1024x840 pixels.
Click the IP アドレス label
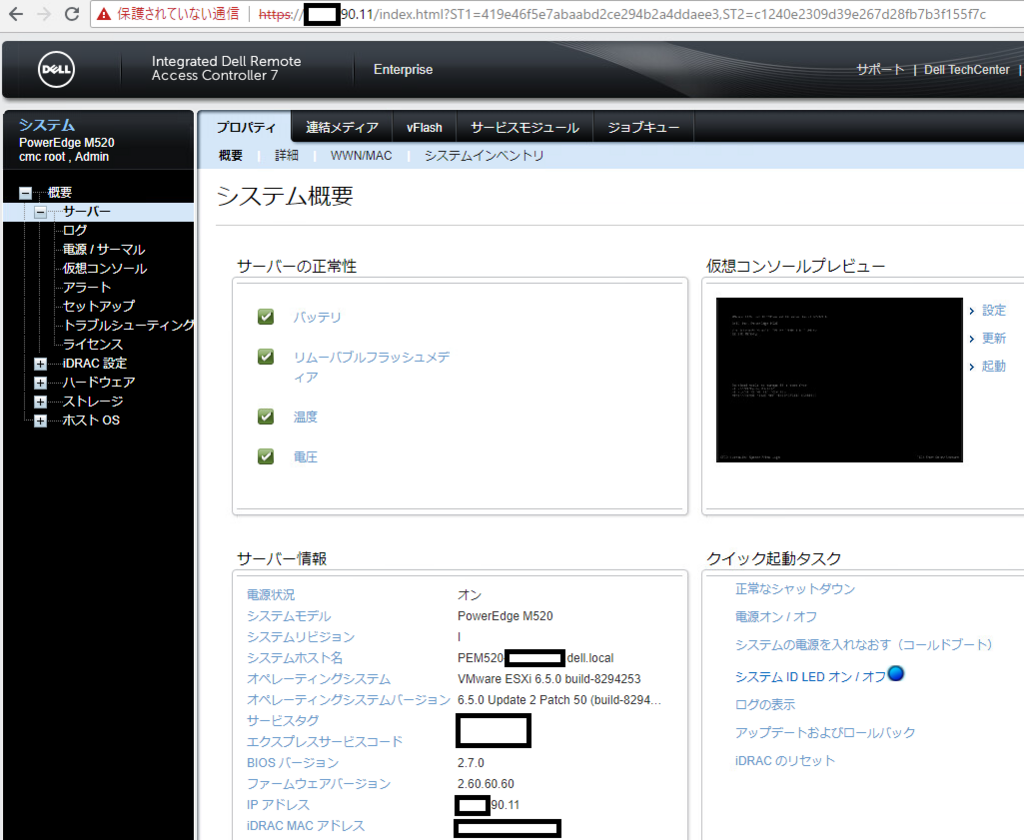(278, 804)
